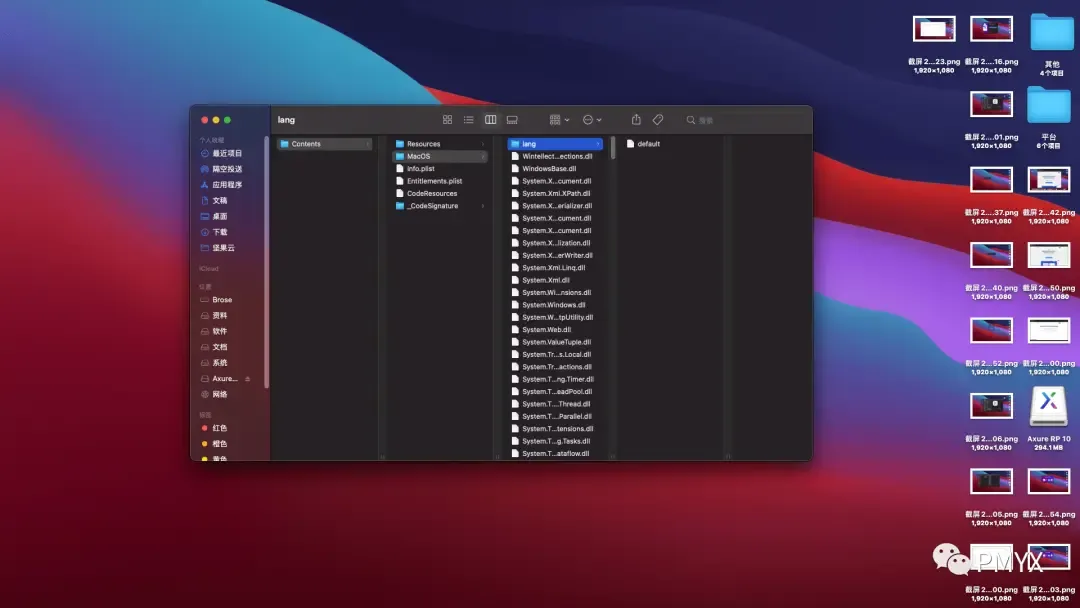Viewport: 1080px width, 608px height.
Task: Select the WindowsBase.dll file
Action: coord(549,169)
